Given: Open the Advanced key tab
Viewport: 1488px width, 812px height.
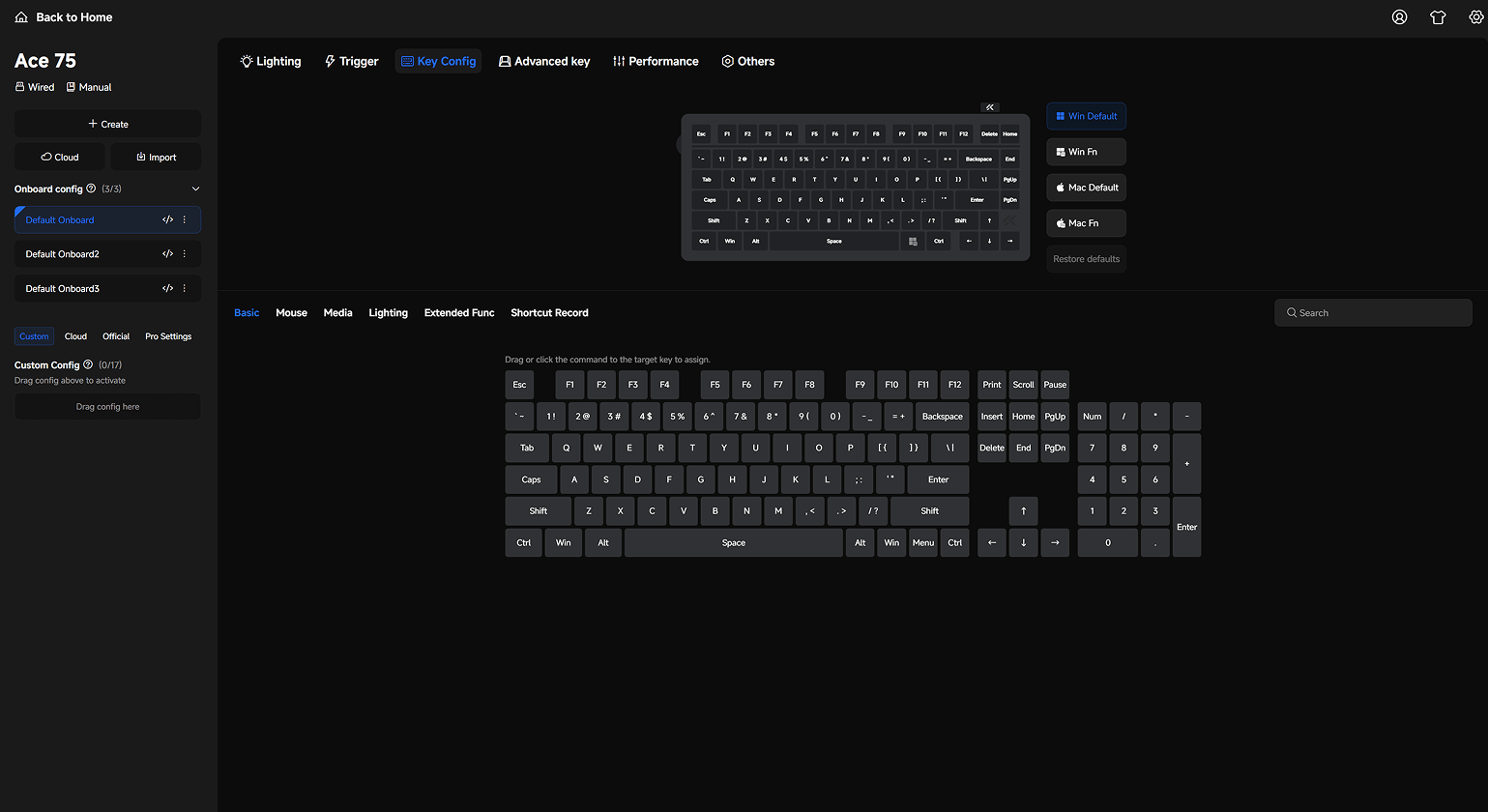Looking at the screenshot, I should coord(543,61).
